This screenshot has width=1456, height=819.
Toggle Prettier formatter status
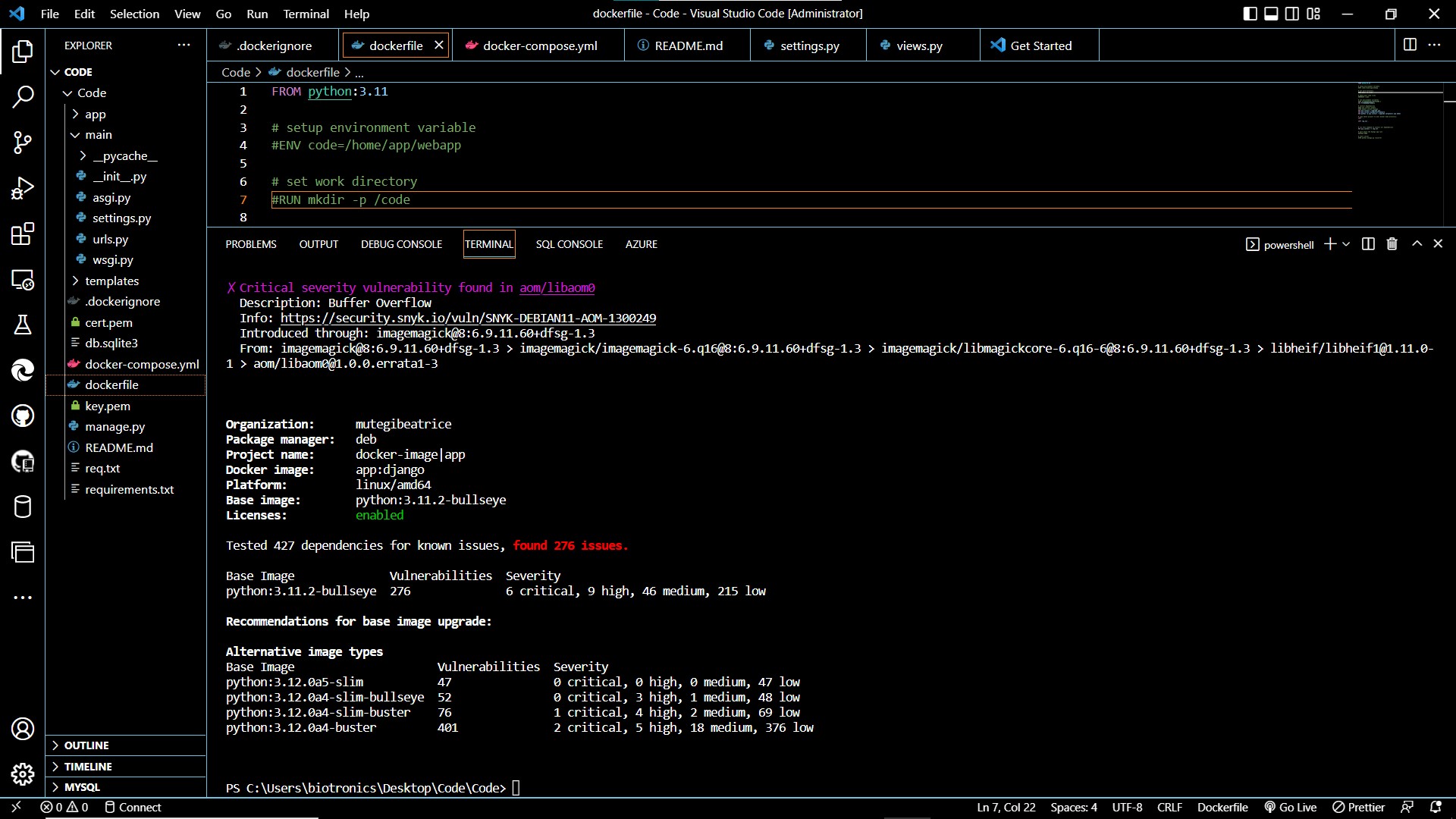pyautogui.click(x=1358, y=807)
